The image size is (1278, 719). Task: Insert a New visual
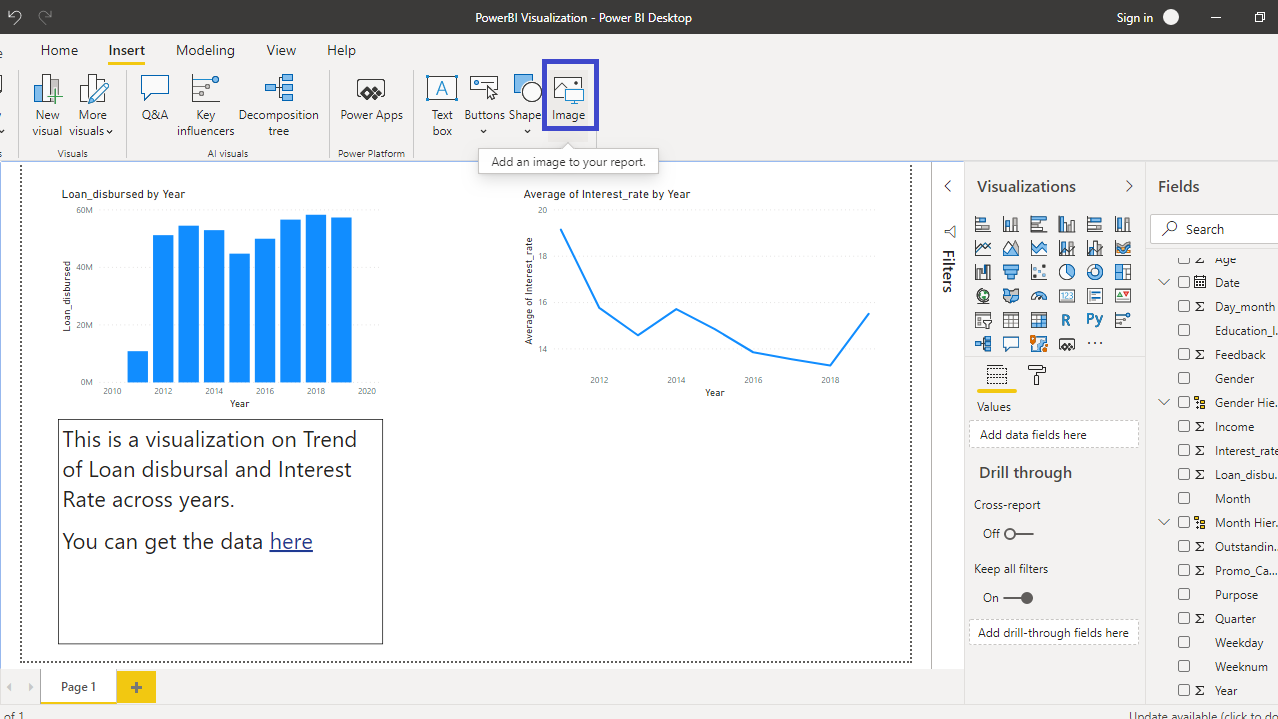point(47,105)
